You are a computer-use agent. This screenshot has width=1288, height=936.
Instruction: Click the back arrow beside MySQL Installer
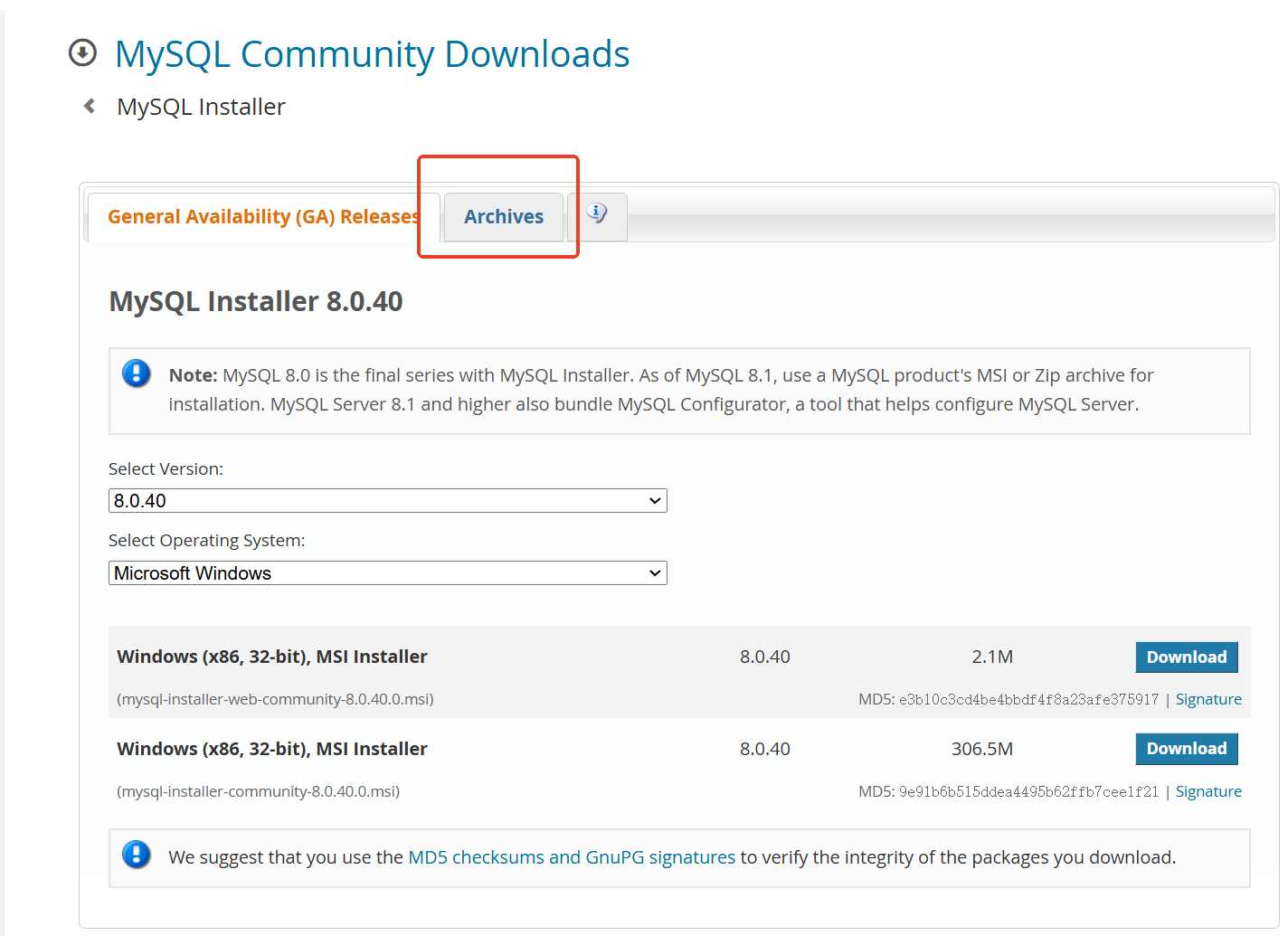[90, 106]
